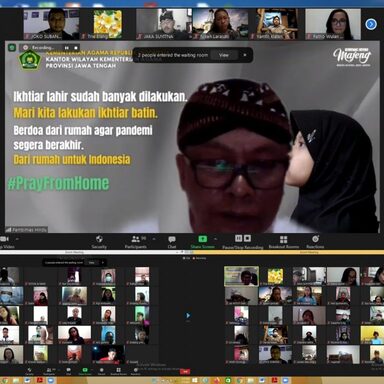
Task: Open Security in the lower-left Zoom window
Action: (x=29, y=371)
